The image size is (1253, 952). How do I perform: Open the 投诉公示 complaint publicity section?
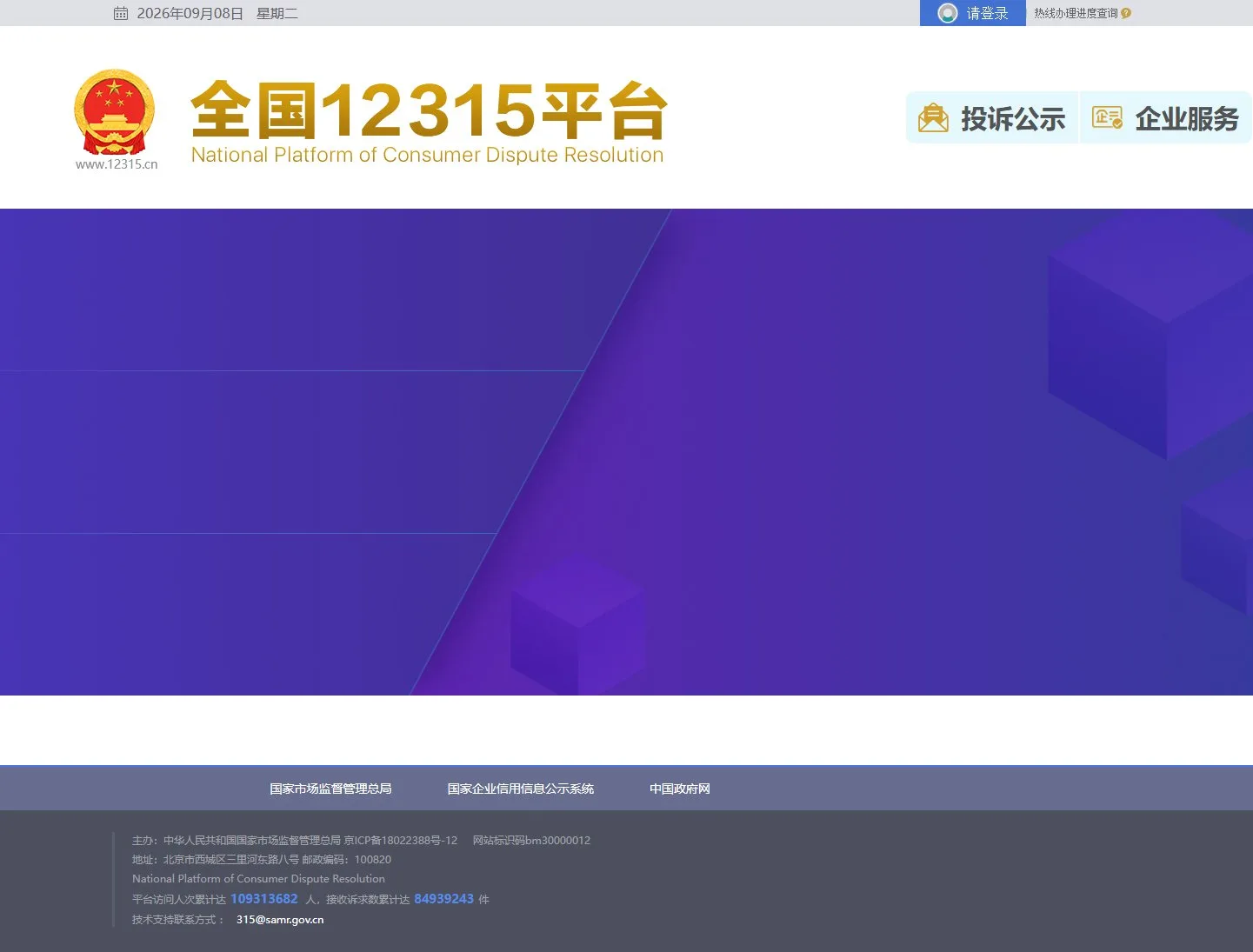coord(992,117)
